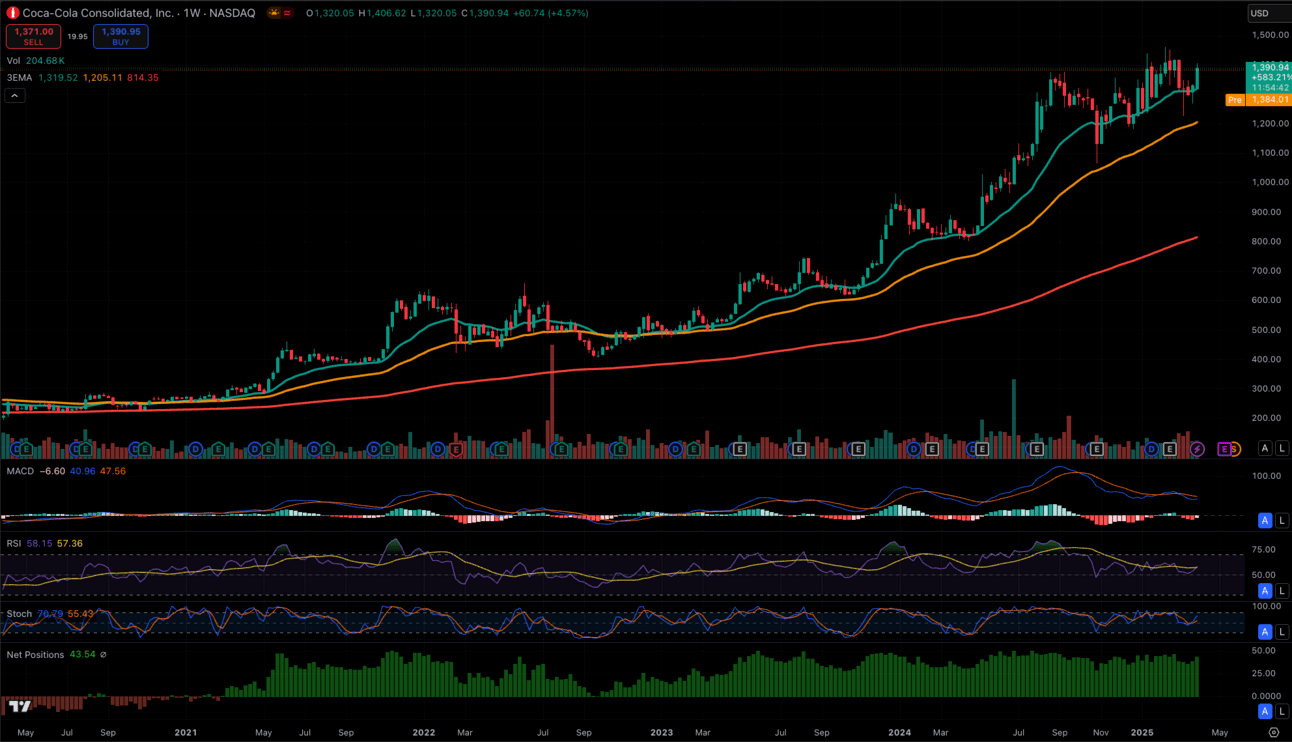Click the 2021 label on time axis
Image resolution: width=1292 pixels, height=742 pixels.
point(186,733)
